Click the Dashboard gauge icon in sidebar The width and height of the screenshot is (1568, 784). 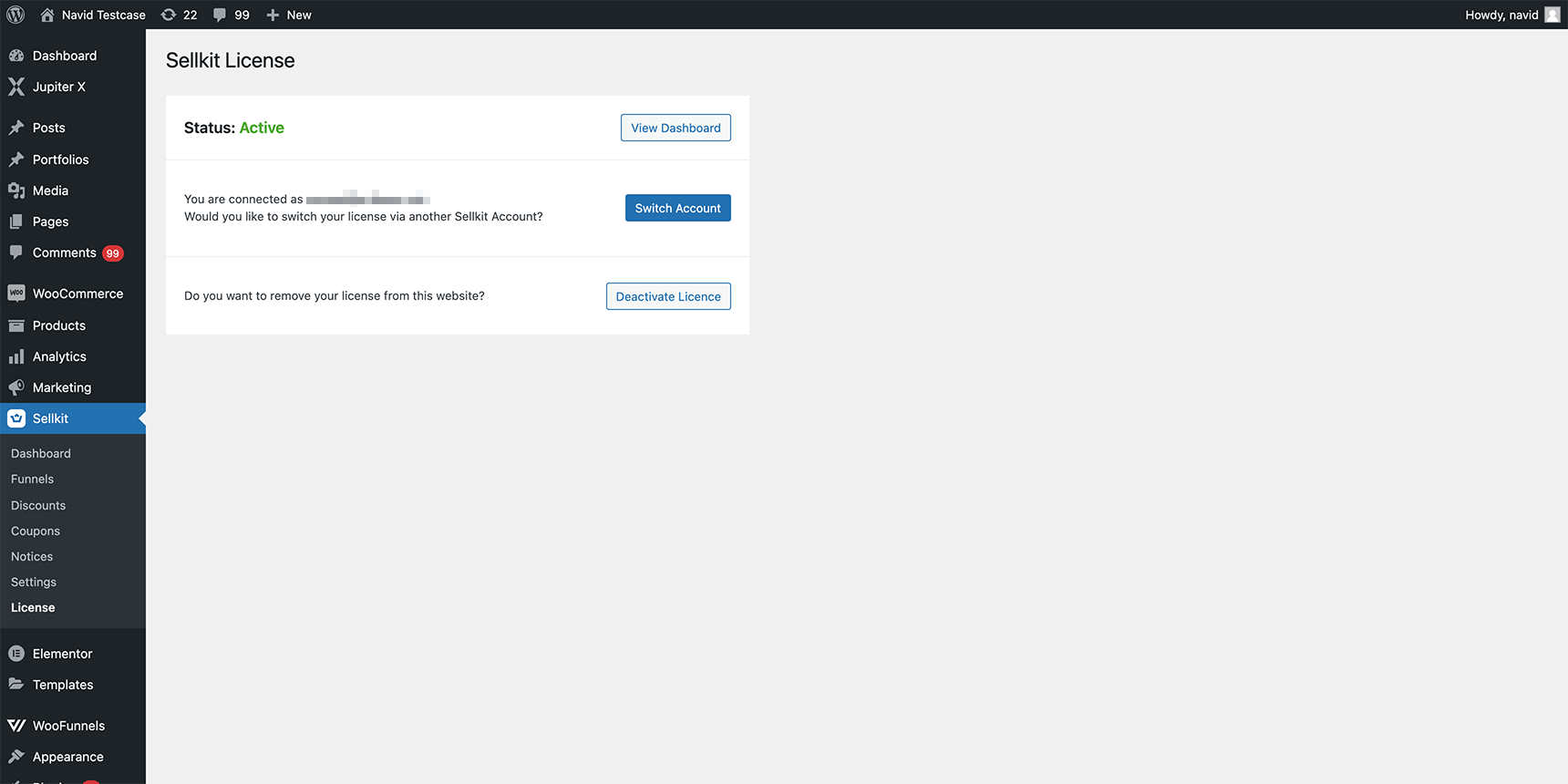[x=16, y=56]
